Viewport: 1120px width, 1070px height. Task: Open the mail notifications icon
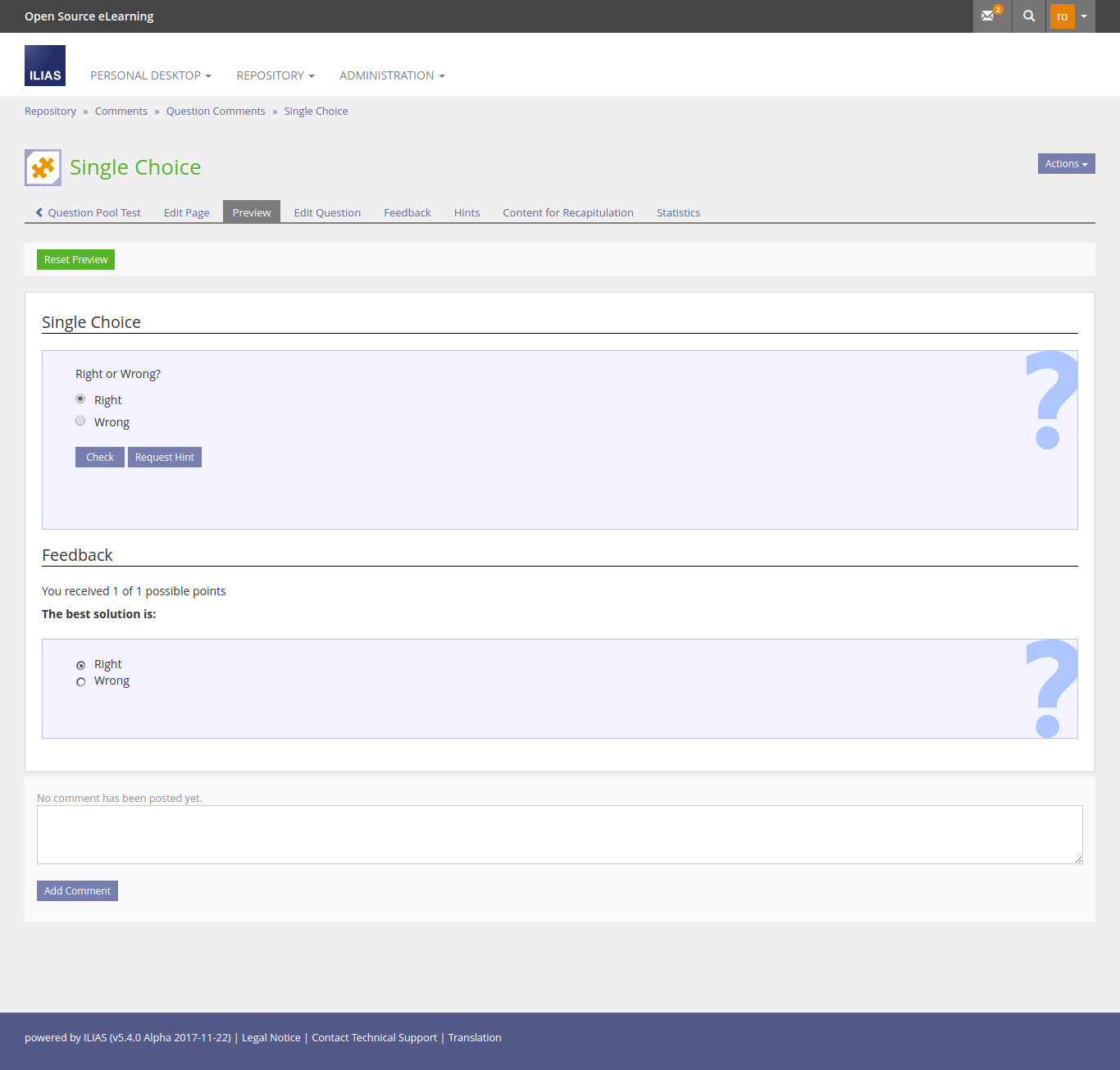pos(990,16)
